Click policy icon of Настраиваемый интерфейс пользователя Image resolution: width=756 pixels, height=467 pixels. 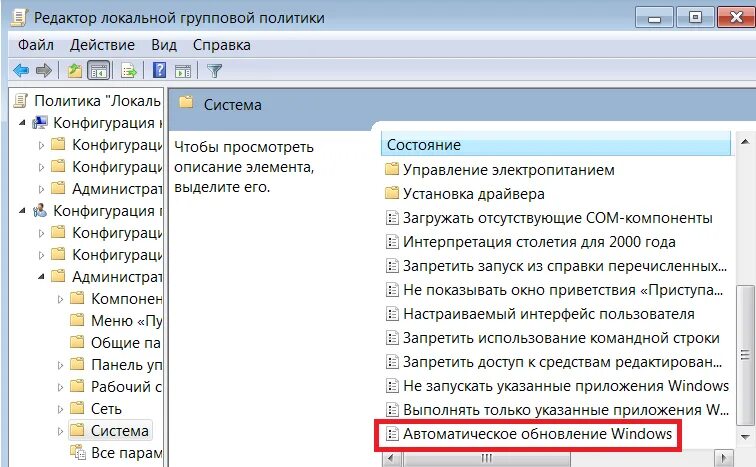(x=392, y=314)
